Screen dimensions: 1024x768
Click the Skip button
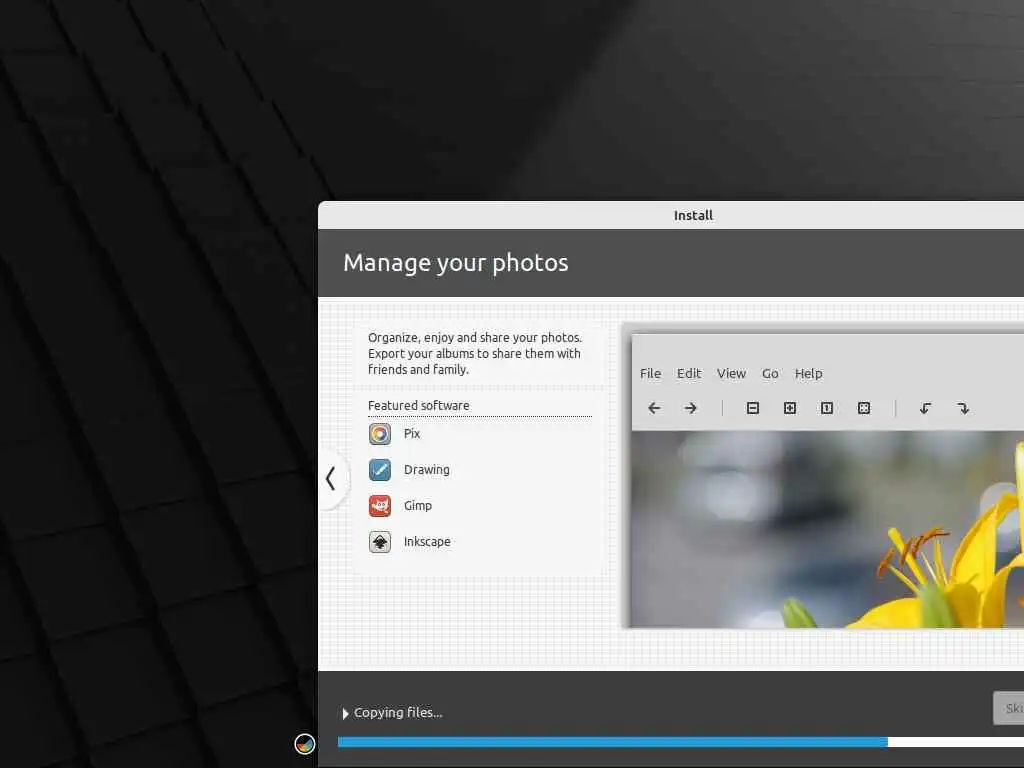[1009, 709]
